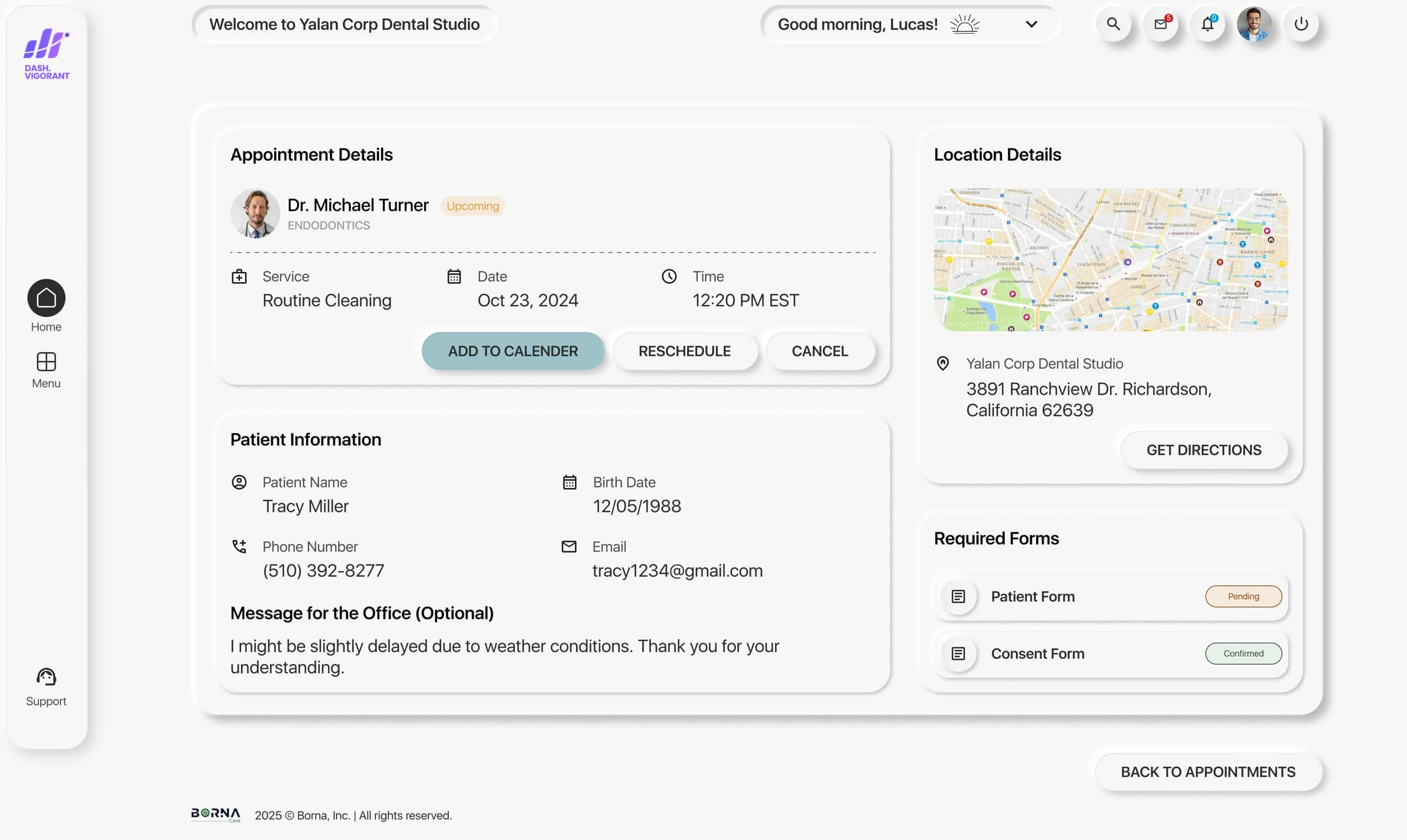Click the Patient Name person icon

click(239, 482)
